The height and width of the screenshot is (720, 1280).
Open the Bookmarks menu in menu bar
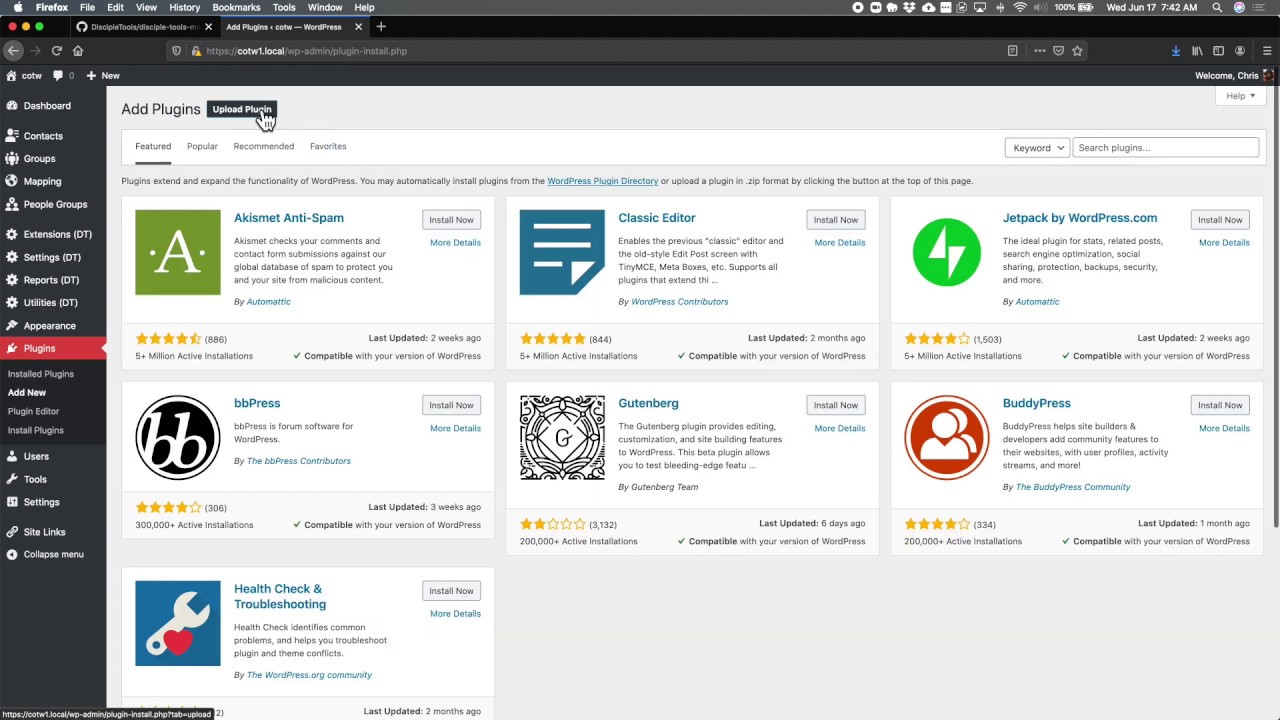[x=236, y=7]
